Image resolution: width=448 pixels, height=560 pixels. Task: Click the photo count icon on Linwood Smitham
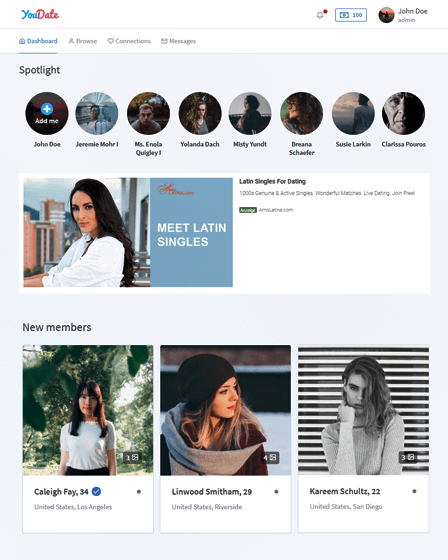tap(270, 458)
